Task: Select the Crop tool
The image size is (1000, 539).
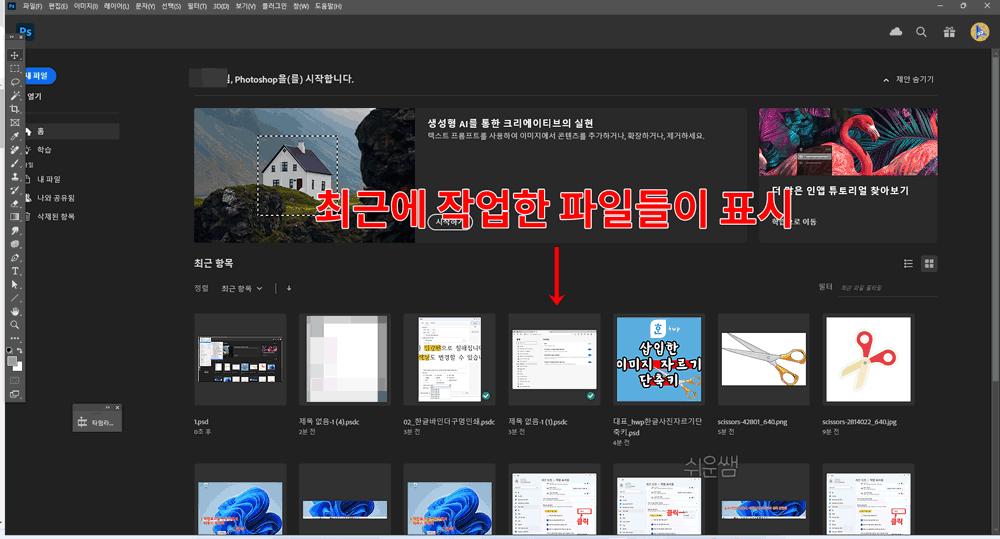Action: (x=15, y=109)
